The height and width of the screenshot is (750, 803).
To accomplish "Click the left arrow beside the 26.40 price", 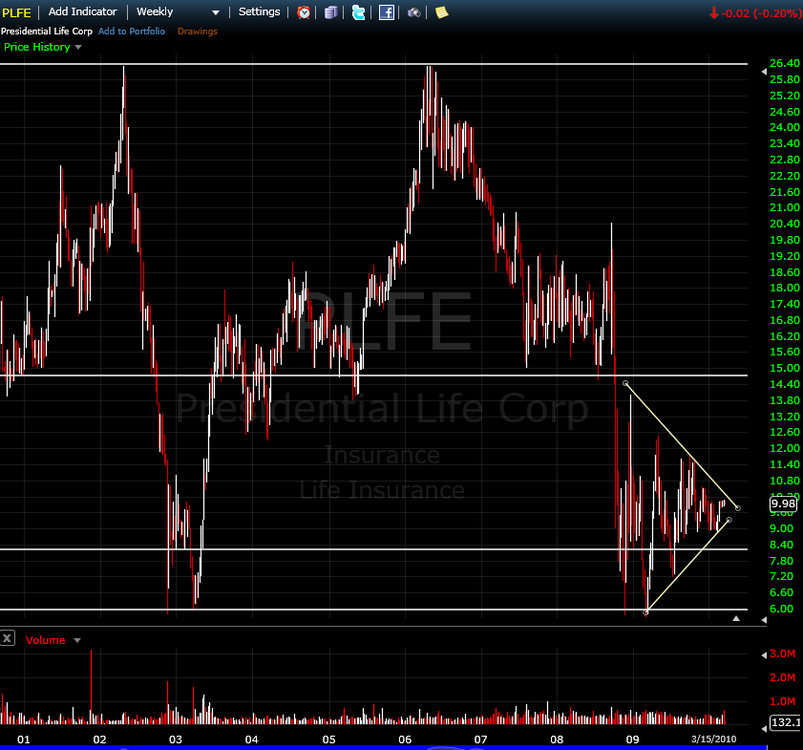I will point(764,72).
